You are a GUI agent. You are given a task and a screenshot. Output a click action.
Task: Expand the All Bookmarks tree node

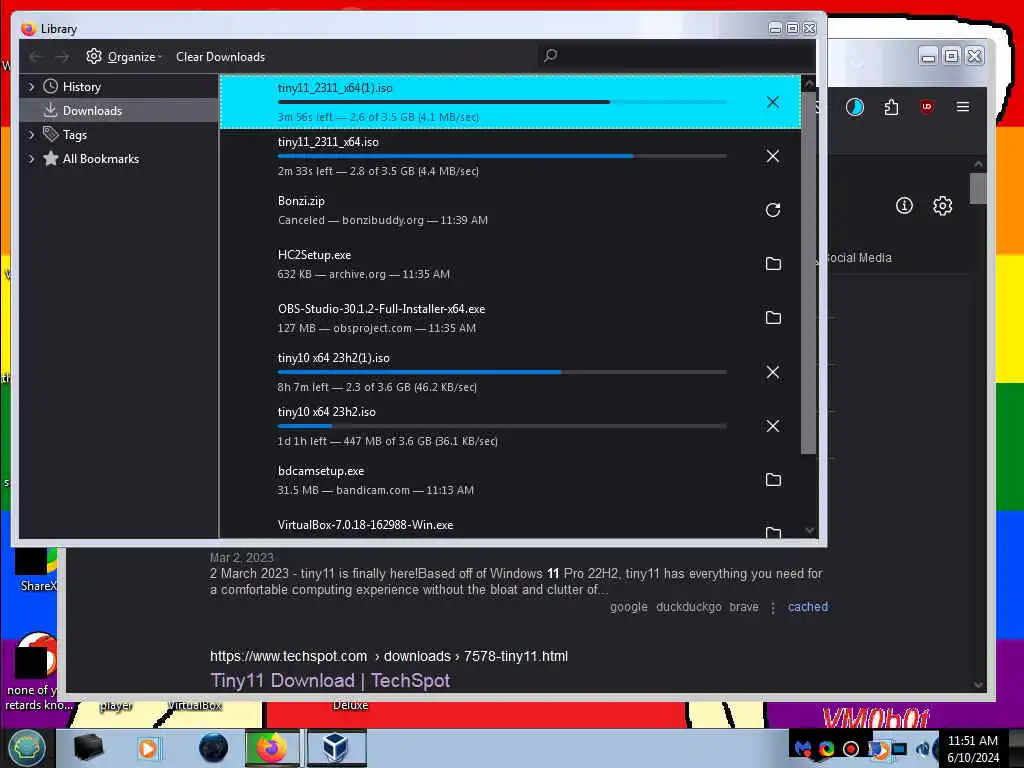tap(31, 159)
